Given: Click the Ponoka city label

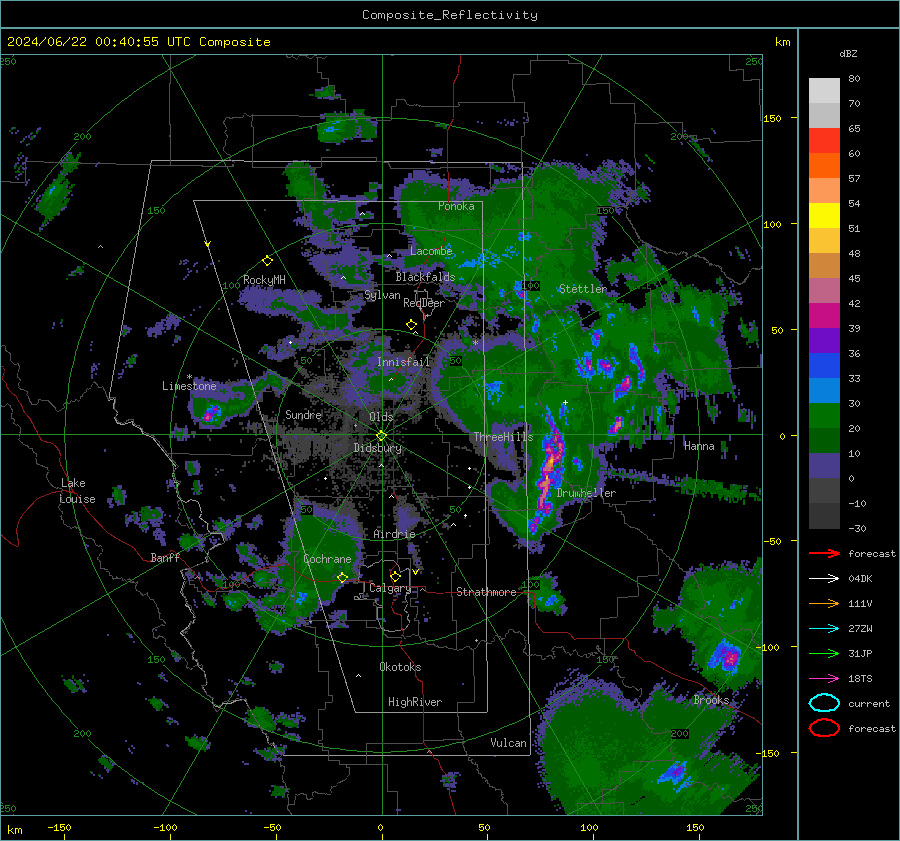Looking at the screenshot, I should [x=456, y=206].
